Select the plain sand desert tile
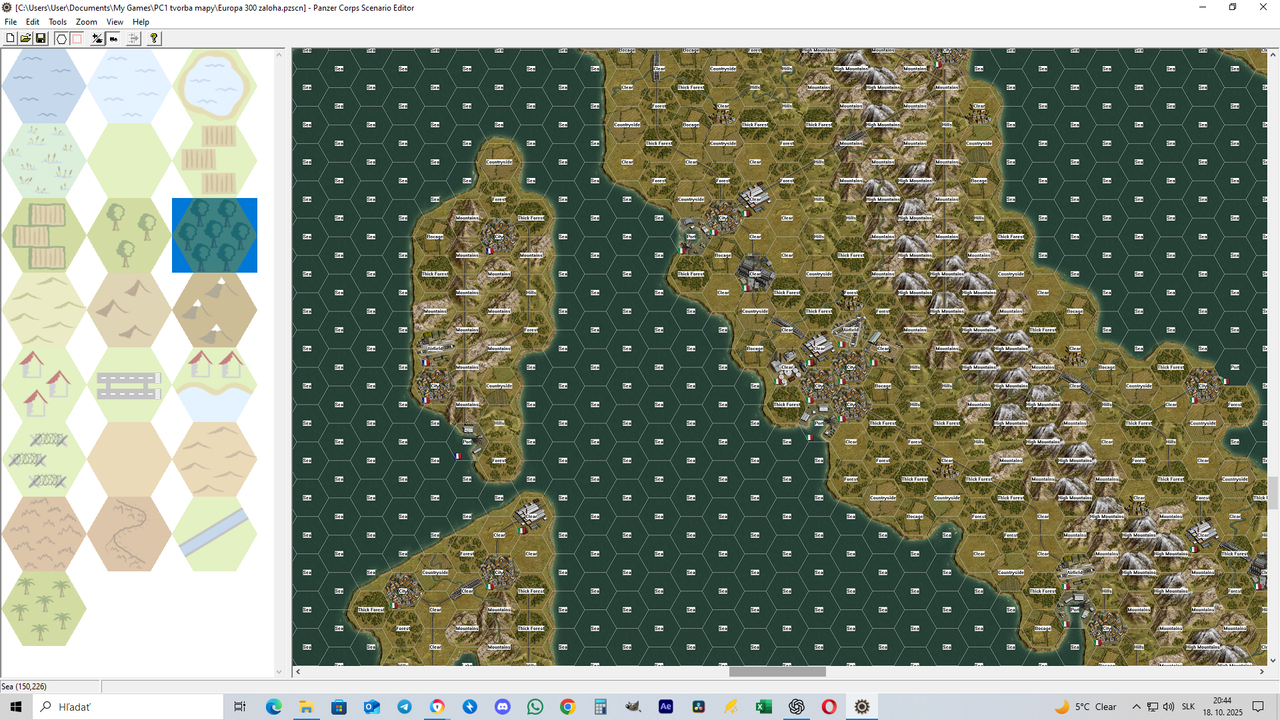The height and width of the screenshot is (720, 1280). click(129, 459)
